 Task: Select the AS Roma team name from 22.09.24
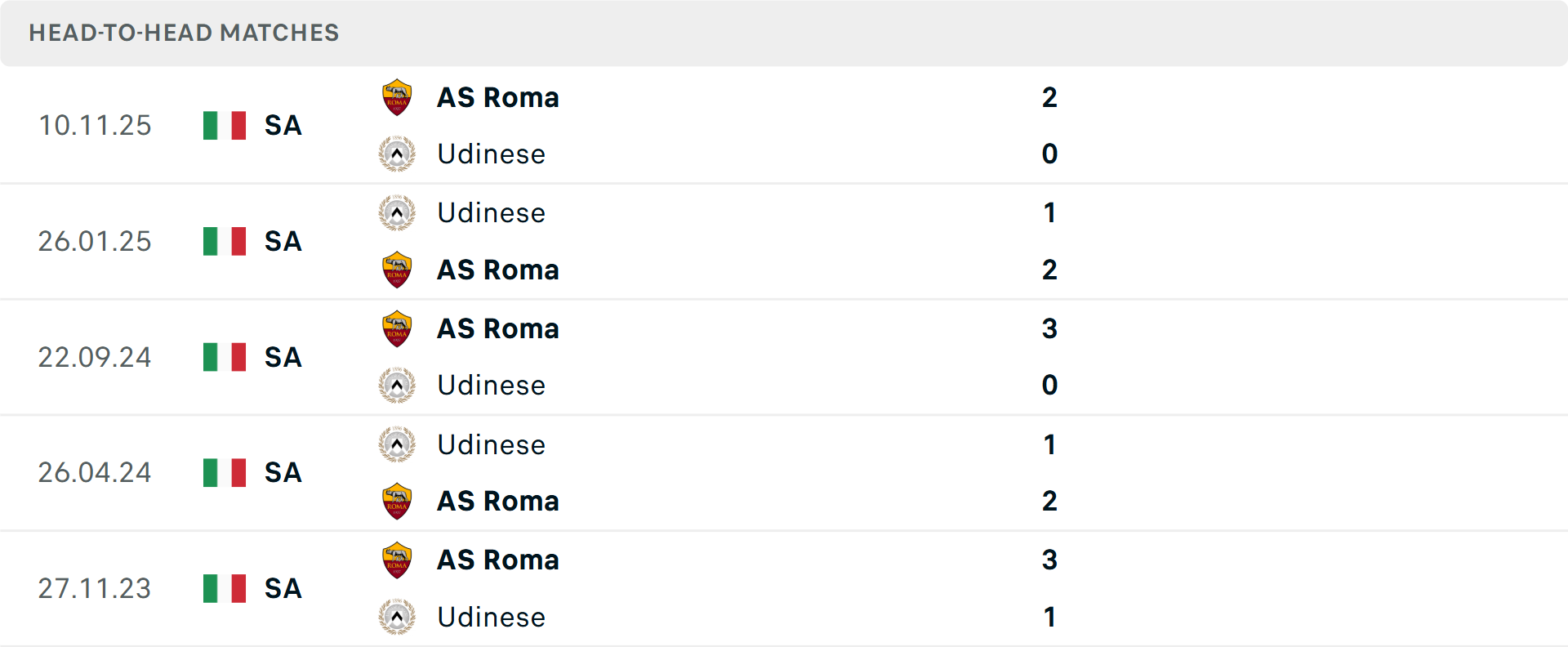498,328
